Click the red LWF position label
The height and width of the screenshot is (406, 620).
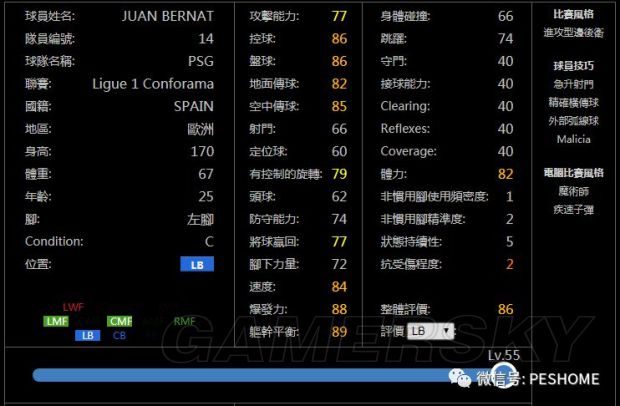[73, 307]
